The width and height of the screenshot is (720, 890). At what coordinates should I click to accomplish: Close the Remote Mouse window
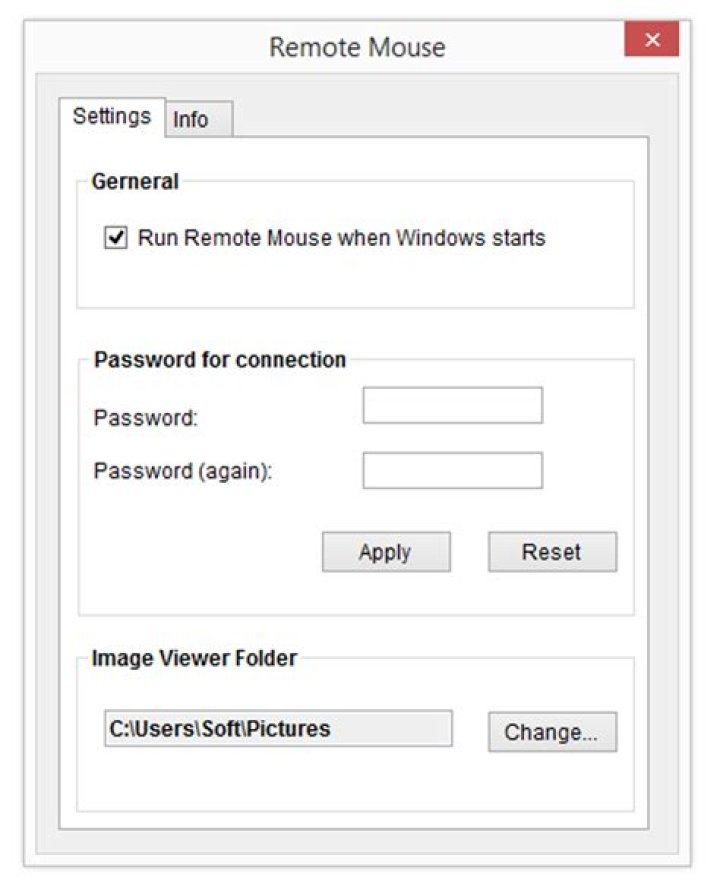coord(652,40)
